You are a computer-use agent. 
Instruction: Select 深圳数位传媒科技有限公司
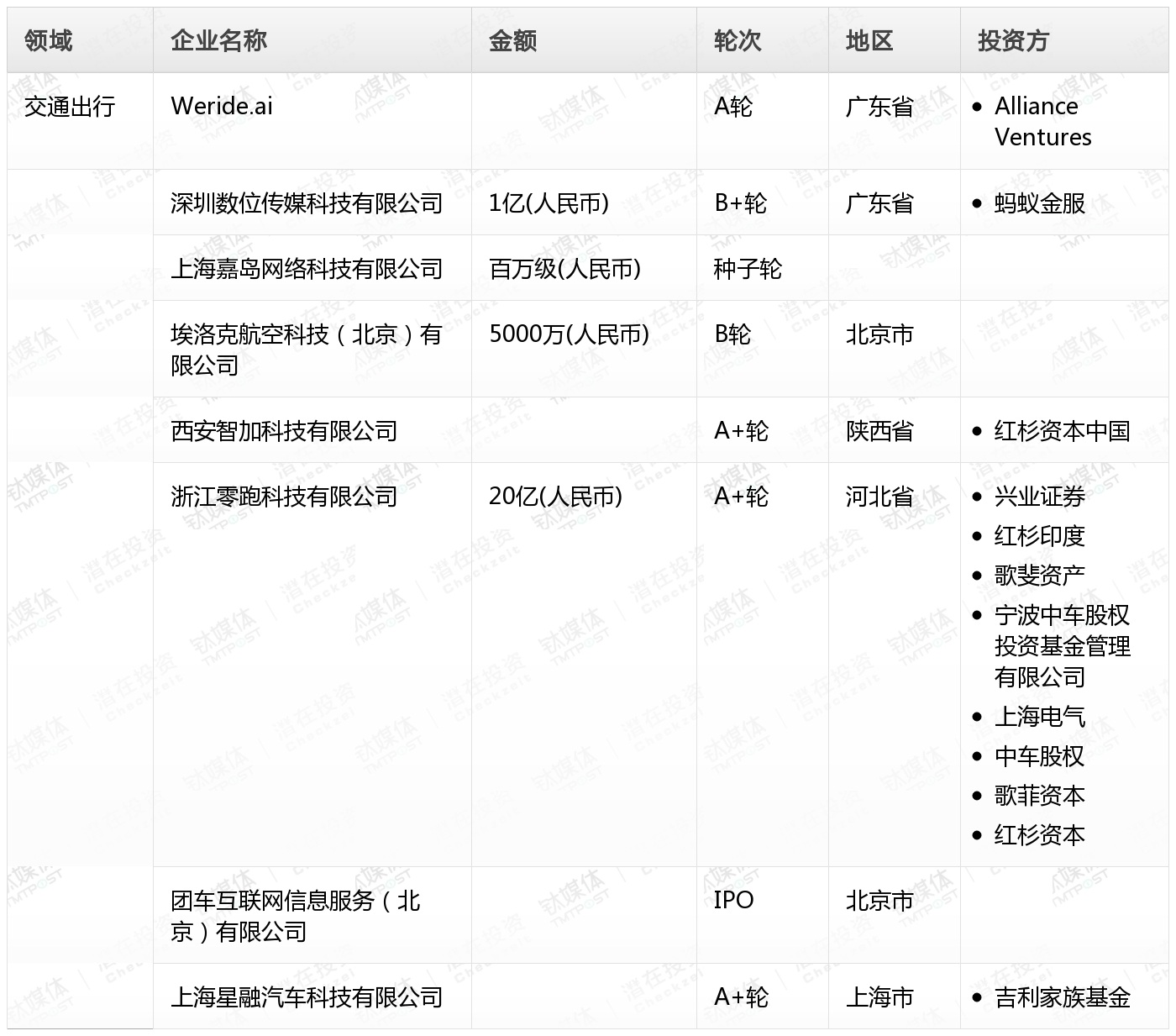[x=307, y=203]
